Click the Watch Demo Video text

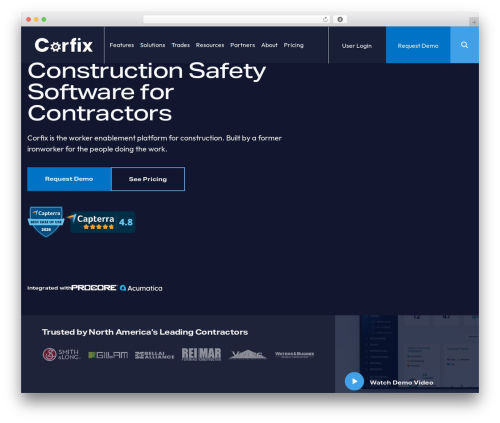pyautogui.click(x=401, y=382)
